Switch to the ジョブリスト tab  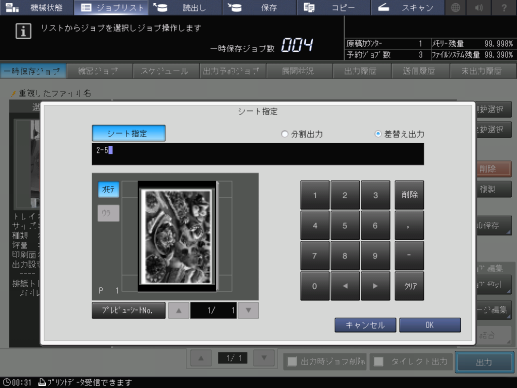(111, 7)
